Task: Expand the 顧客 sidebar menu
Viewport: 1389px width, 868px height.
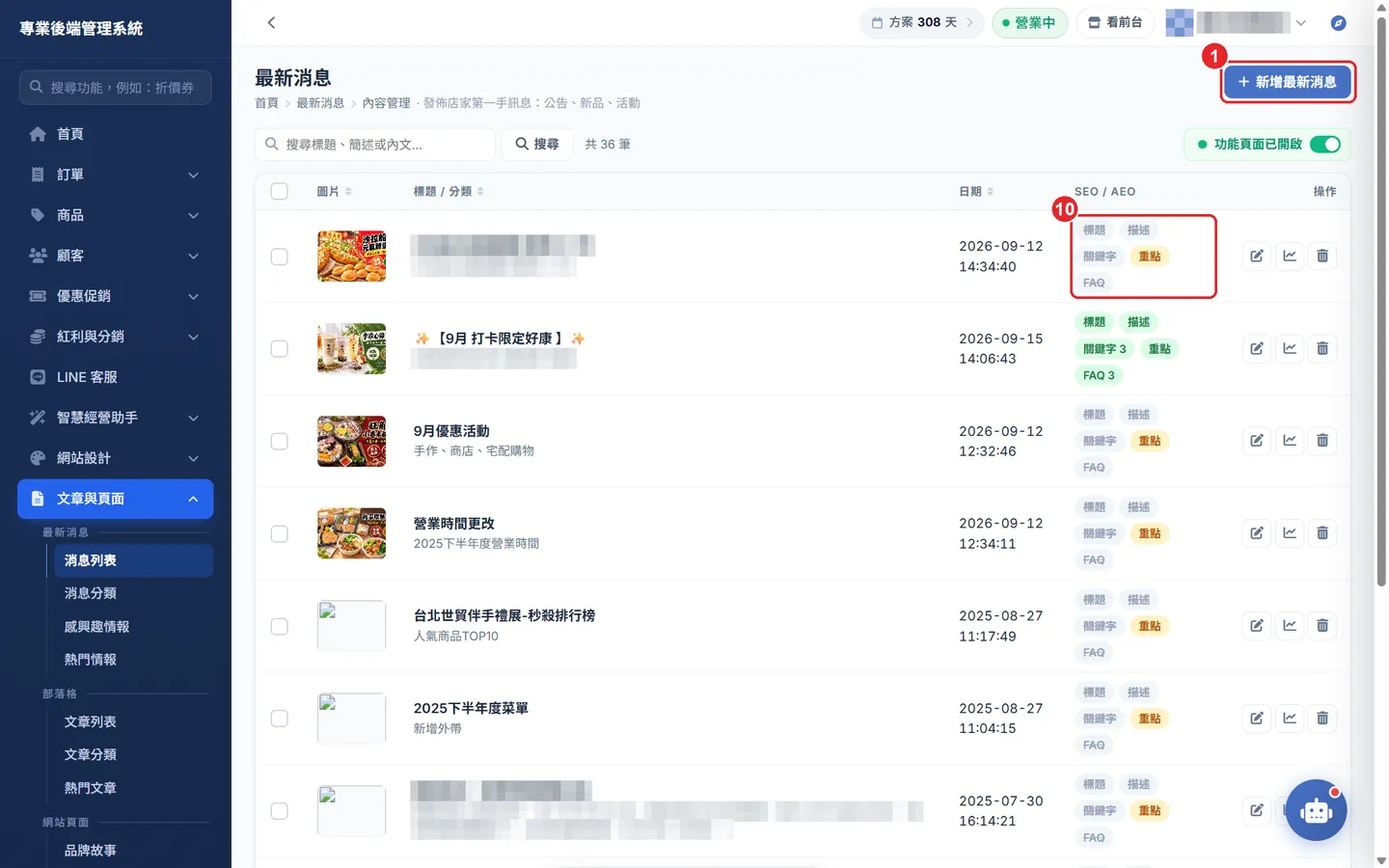Action: click(116, 256)
